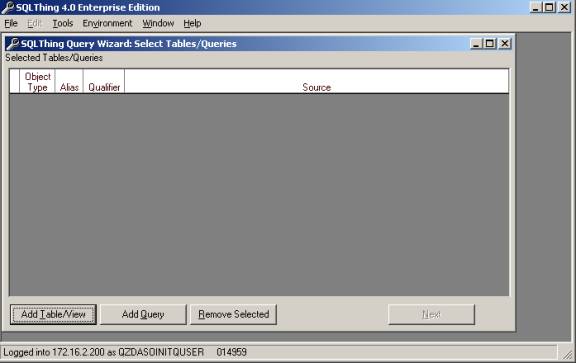Click the Add Table/View button
Screen dimensions: 576x363
[x=53, y=315]
